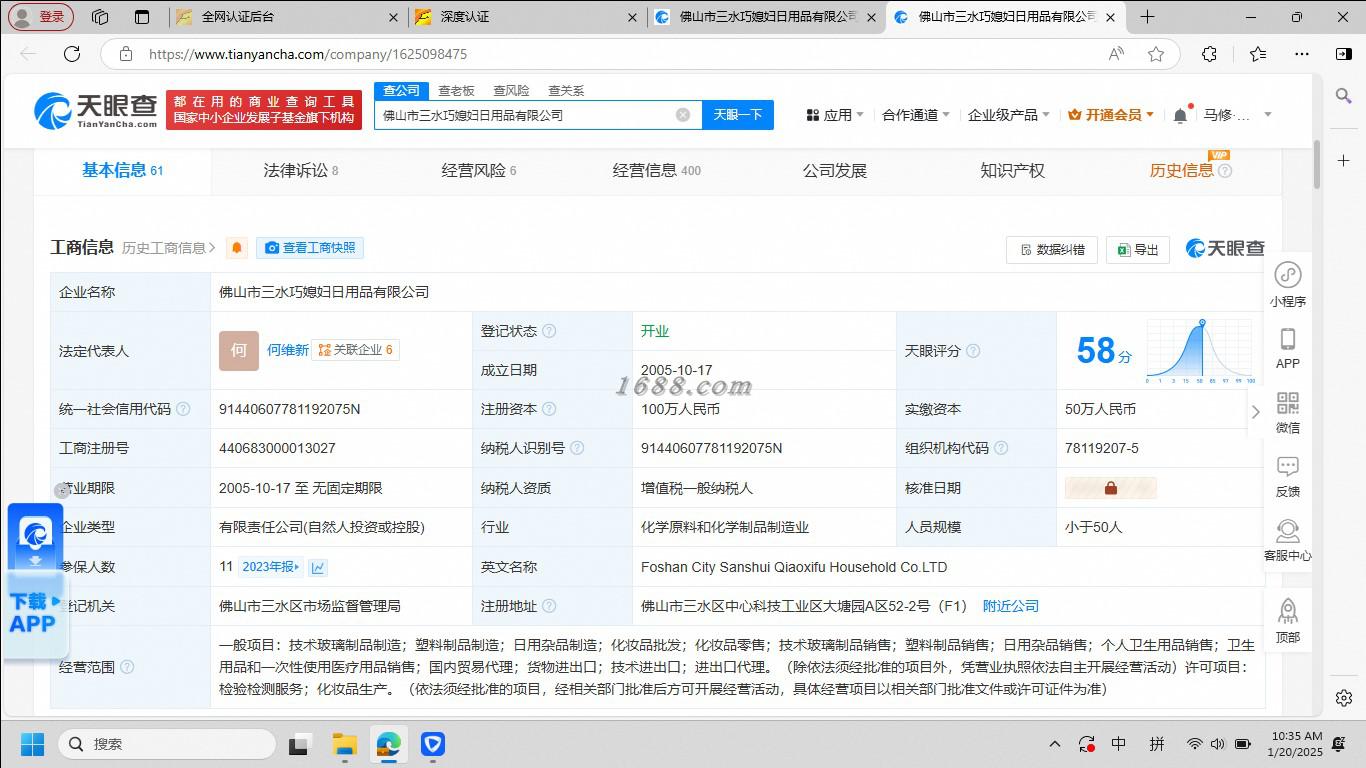Expand right arrow beside the 实缴资本 row
The height and width of the screenshot is (768, 1366).
click(x=1256, y=412)
